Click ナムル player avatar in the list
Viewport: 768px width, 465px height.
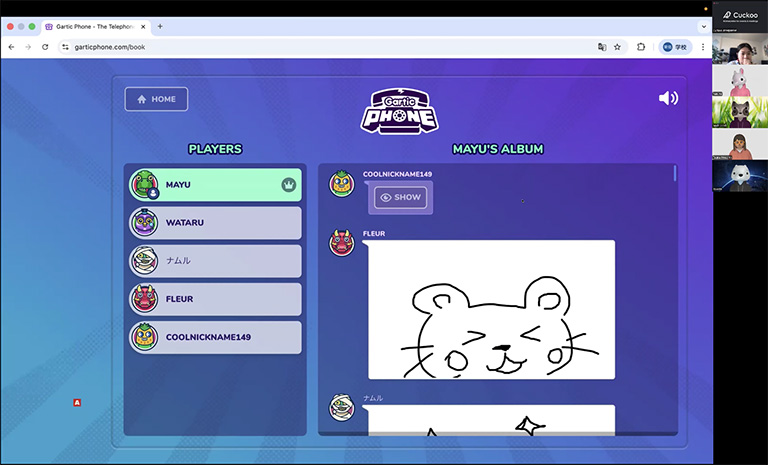144,261
